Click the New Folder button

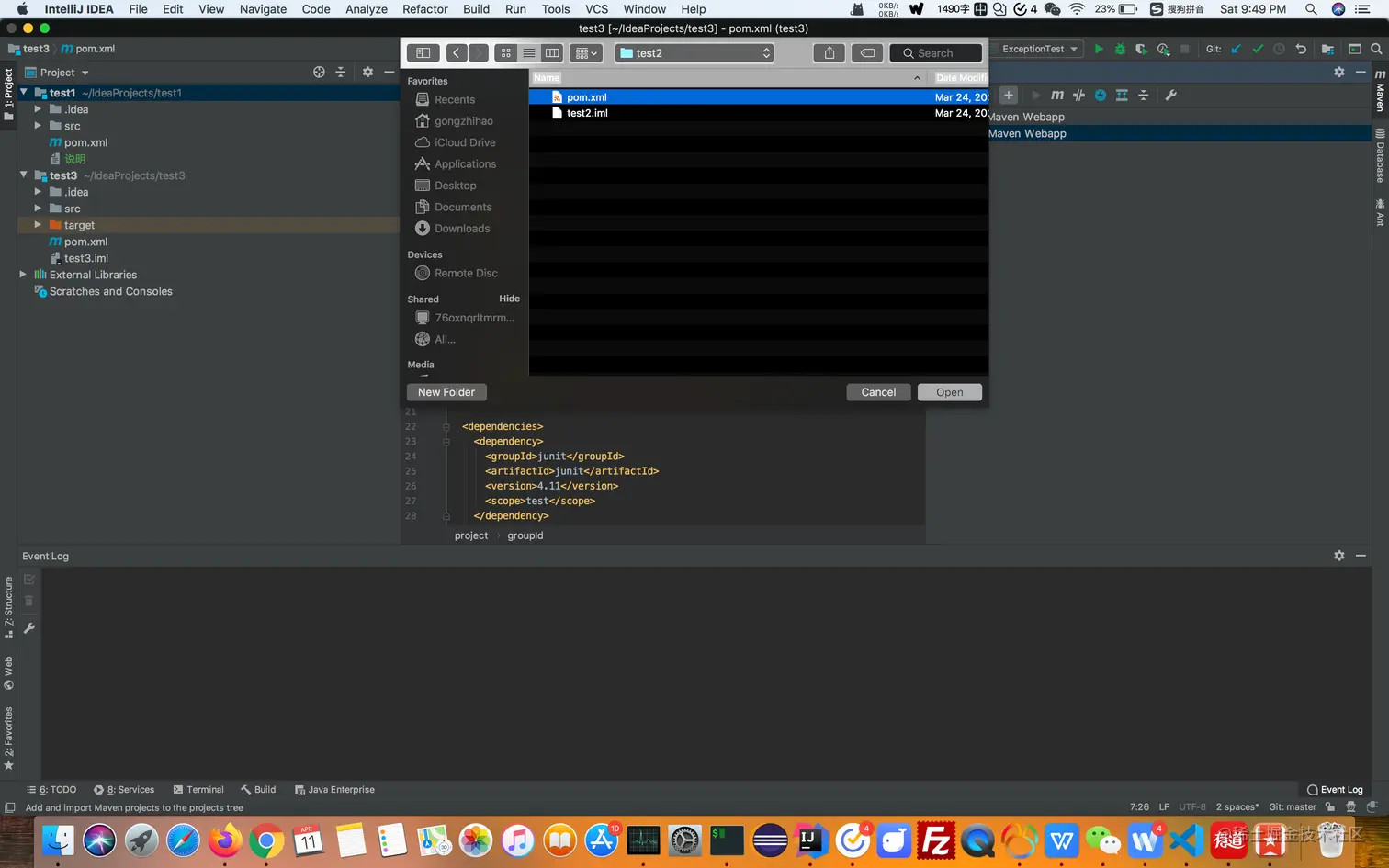[x=446, y=392]
